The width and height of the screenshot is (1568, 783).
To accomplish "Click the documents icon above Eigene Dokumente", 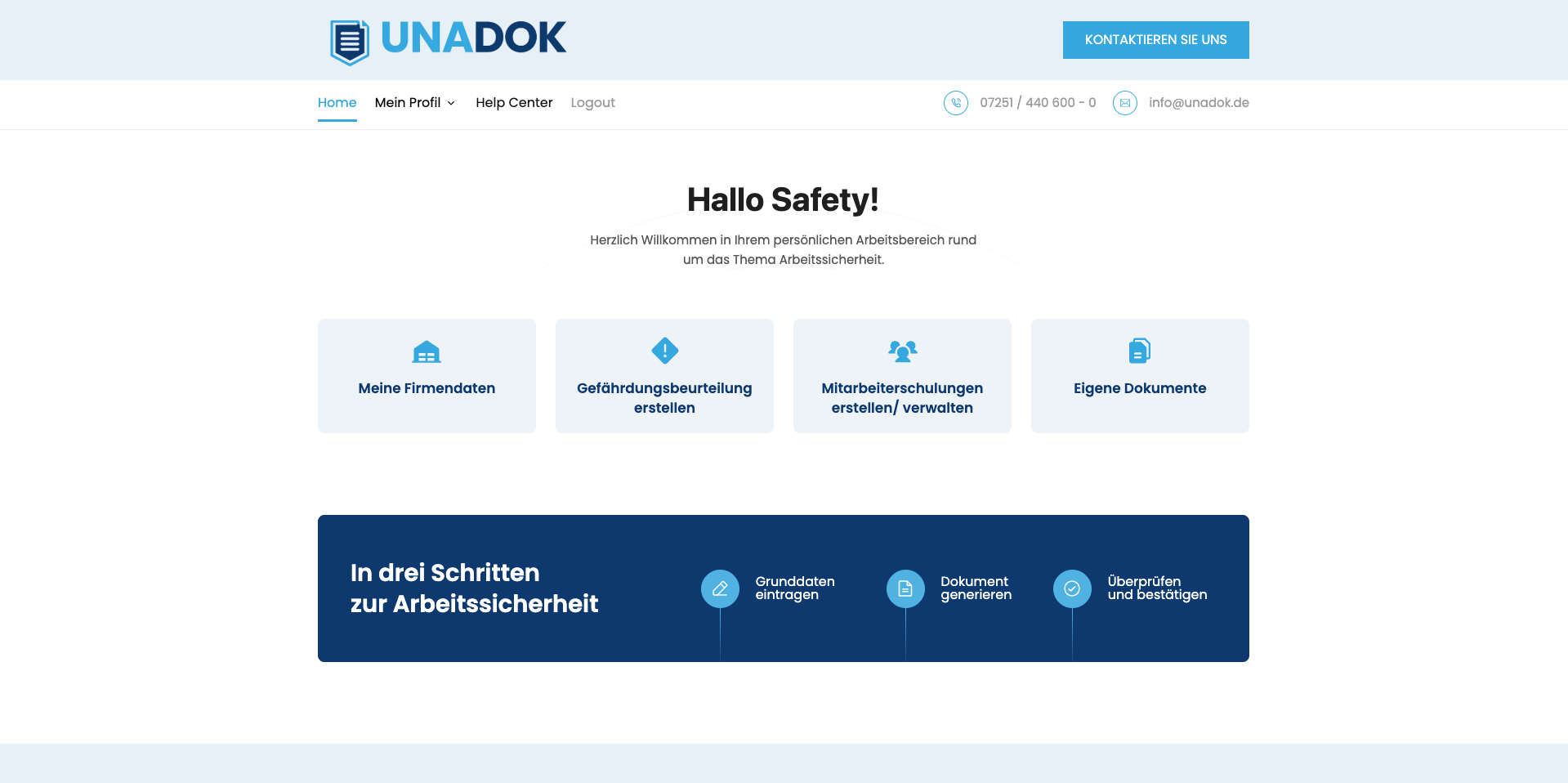I will 1139,351.
